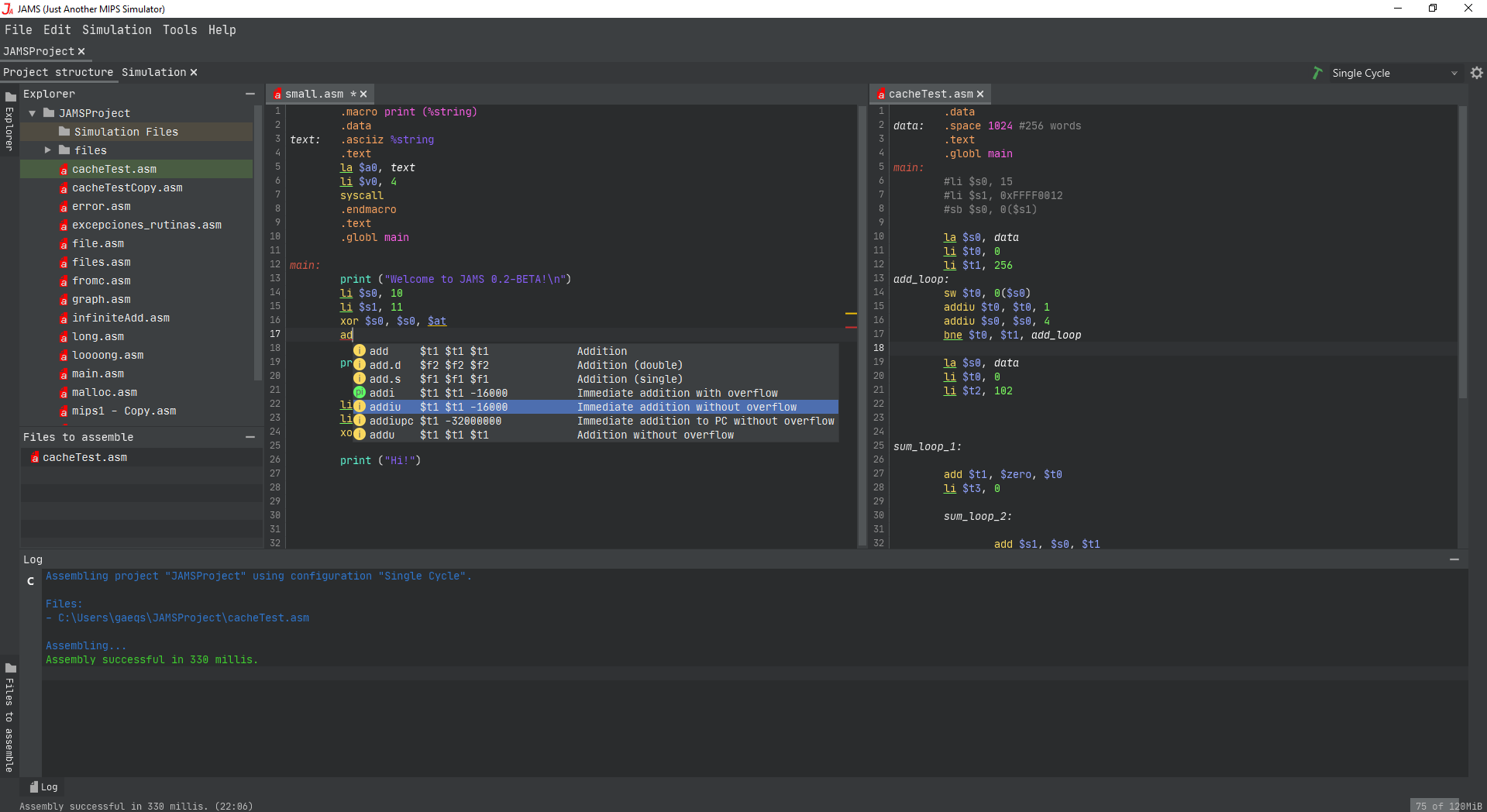Open the Simulation menu
Screen dimensions: 1487x812
117,29
